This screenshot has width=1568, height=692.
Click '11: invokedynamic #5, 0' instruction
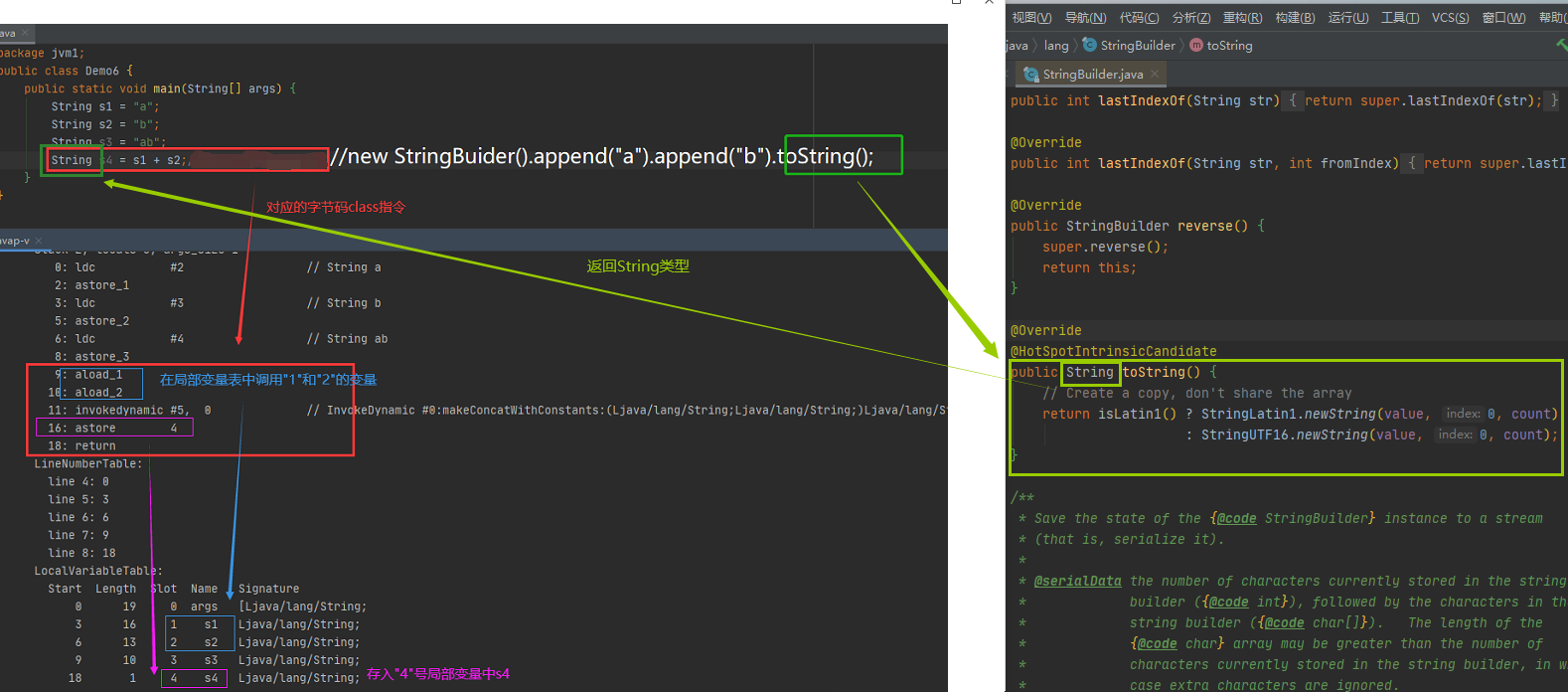click(129, 411)
